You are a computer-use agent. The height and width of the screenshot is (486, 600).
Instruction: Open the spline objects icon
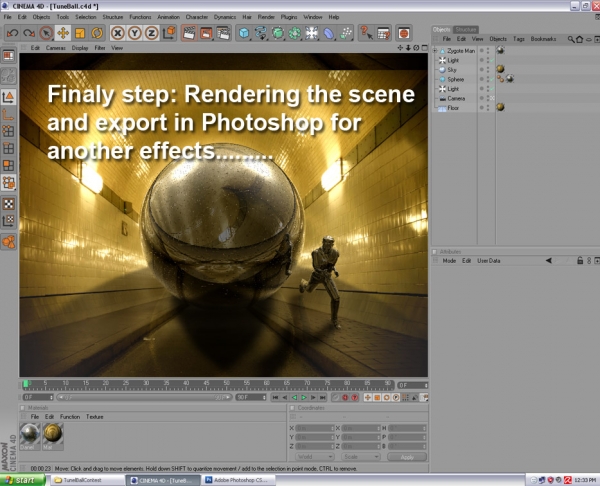point(261,33)
